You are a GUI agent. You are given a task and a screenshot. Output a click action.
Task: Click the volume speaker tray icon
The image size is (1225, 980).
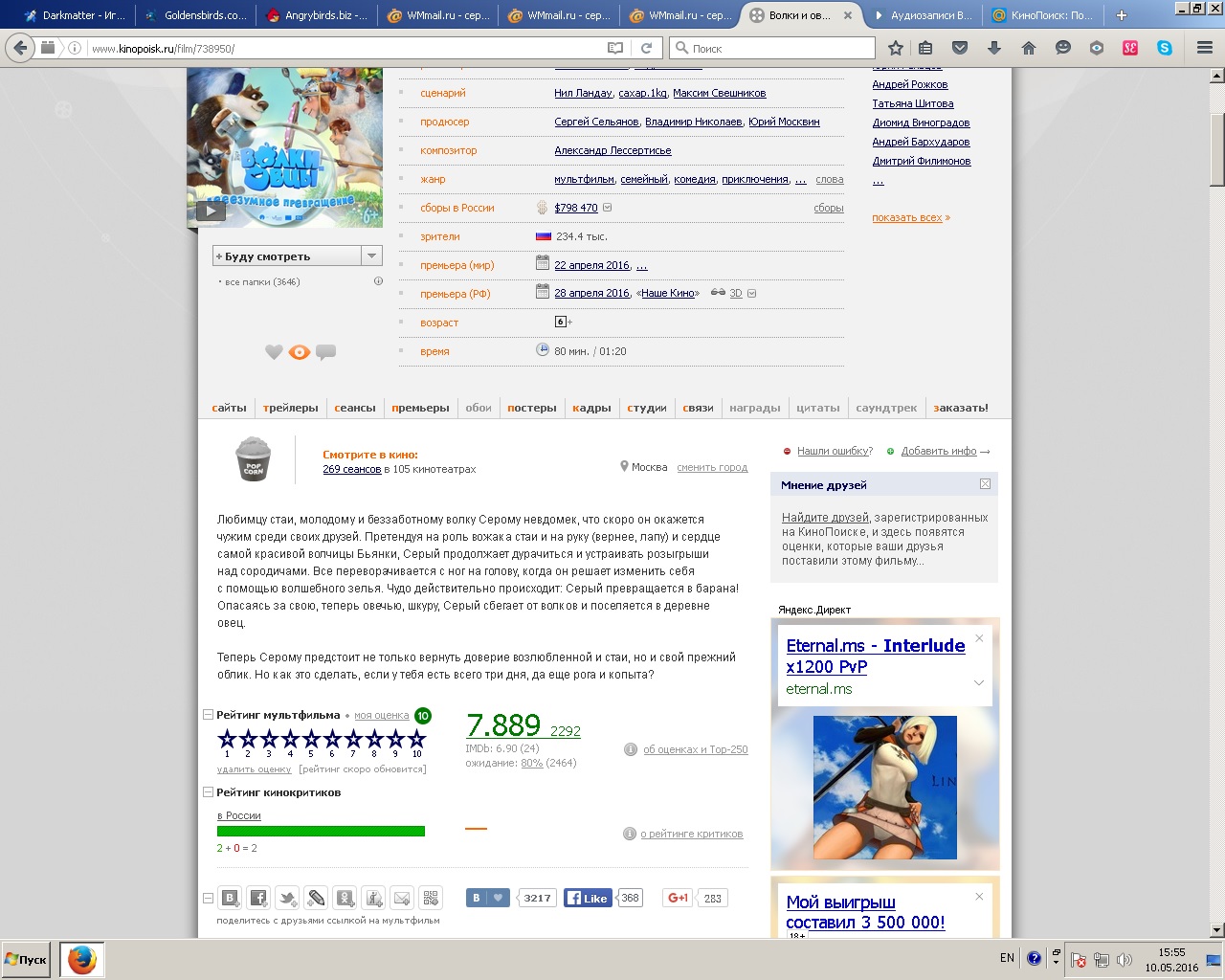pos(1125,959)
